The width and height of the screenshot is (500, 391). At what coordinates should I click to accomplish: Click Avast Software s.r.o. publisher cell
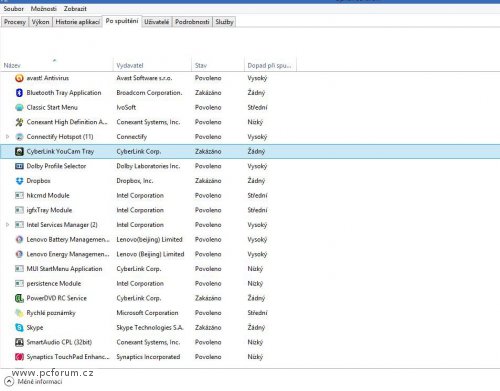coord(144,78)
